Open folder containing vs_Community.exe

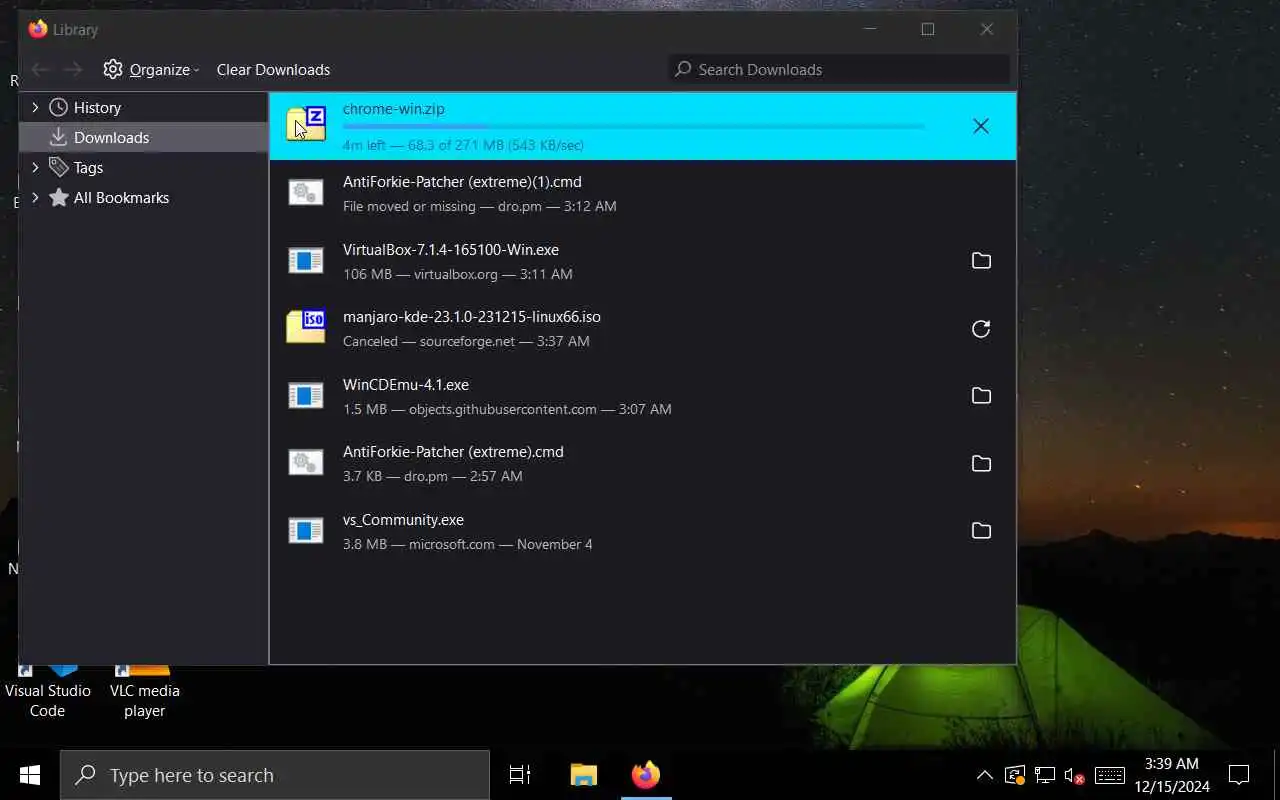click(x=981, y=531)
